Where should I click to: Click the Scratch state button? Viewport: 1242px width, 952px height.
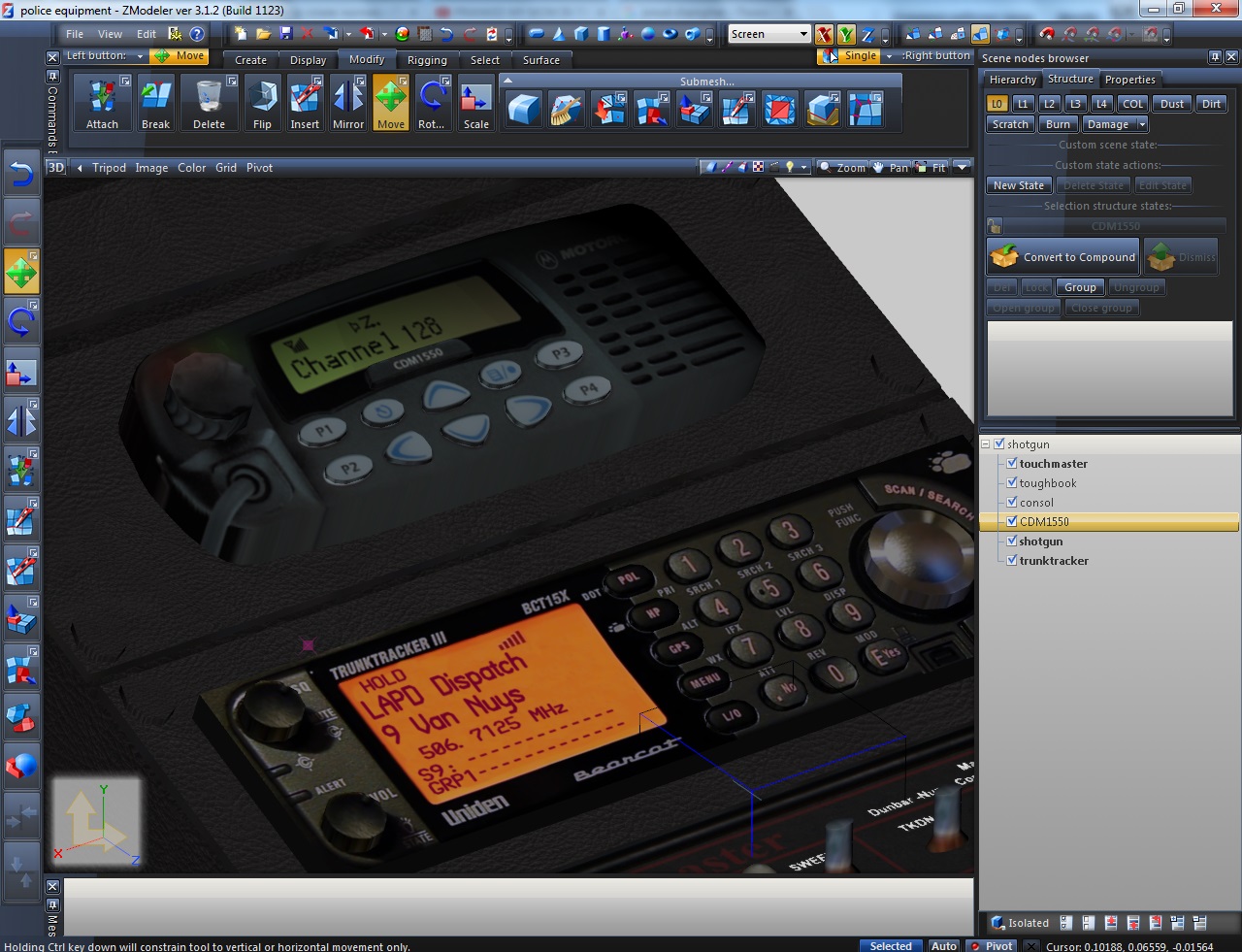pyautogui.click(x=1010, y=124)
